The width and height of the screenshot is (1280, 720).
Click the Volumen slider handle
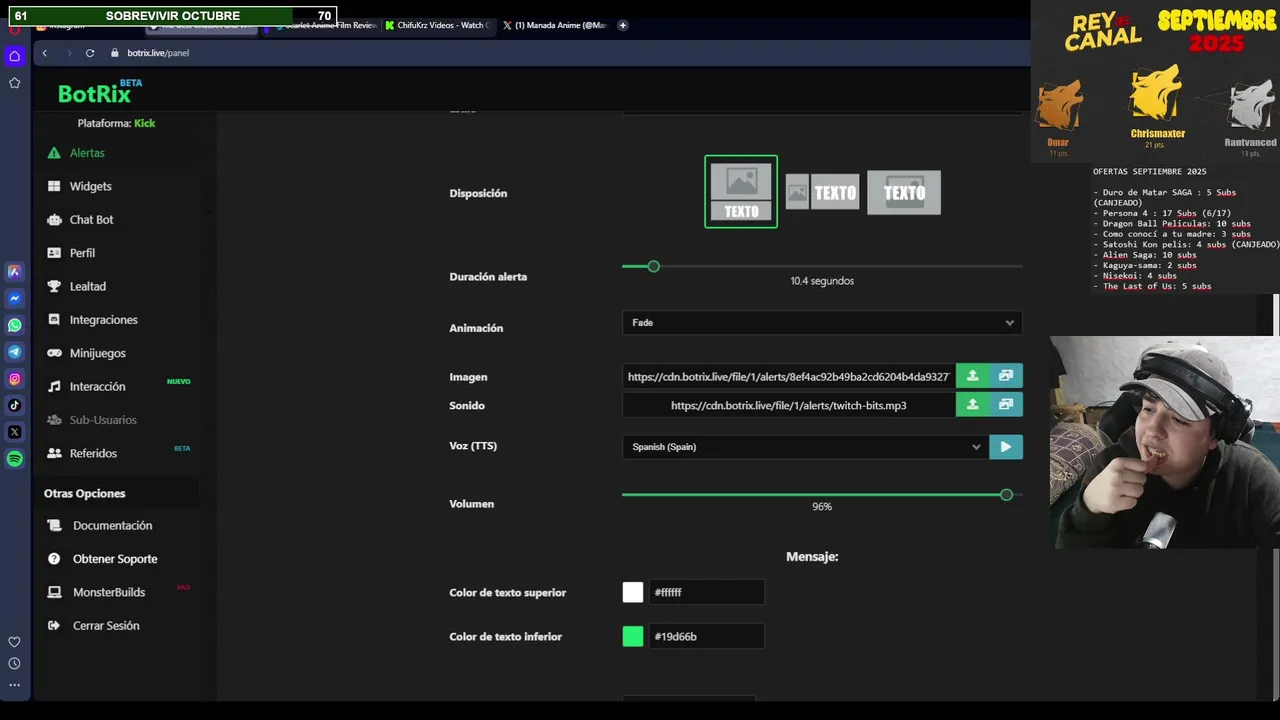click(x=1006, y=495)
